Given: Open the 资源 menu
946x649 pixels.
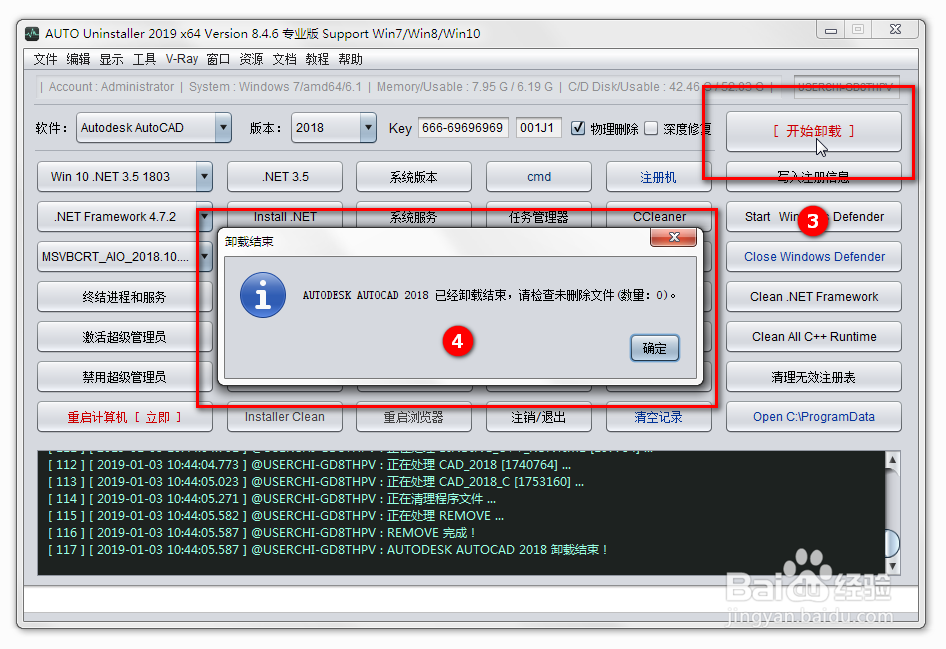Looking at the screenshot, I should tap(251, 59).
